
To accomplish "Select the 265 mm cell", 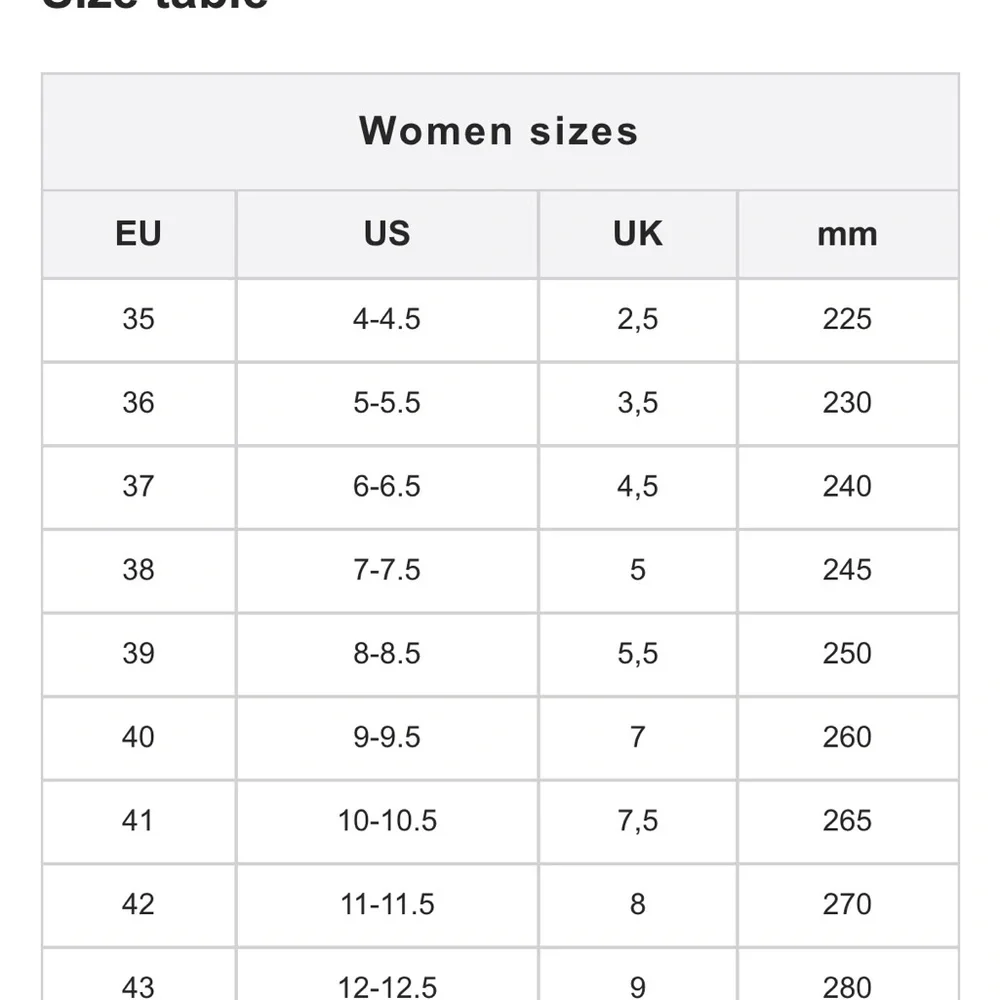I will click(847, 821).
